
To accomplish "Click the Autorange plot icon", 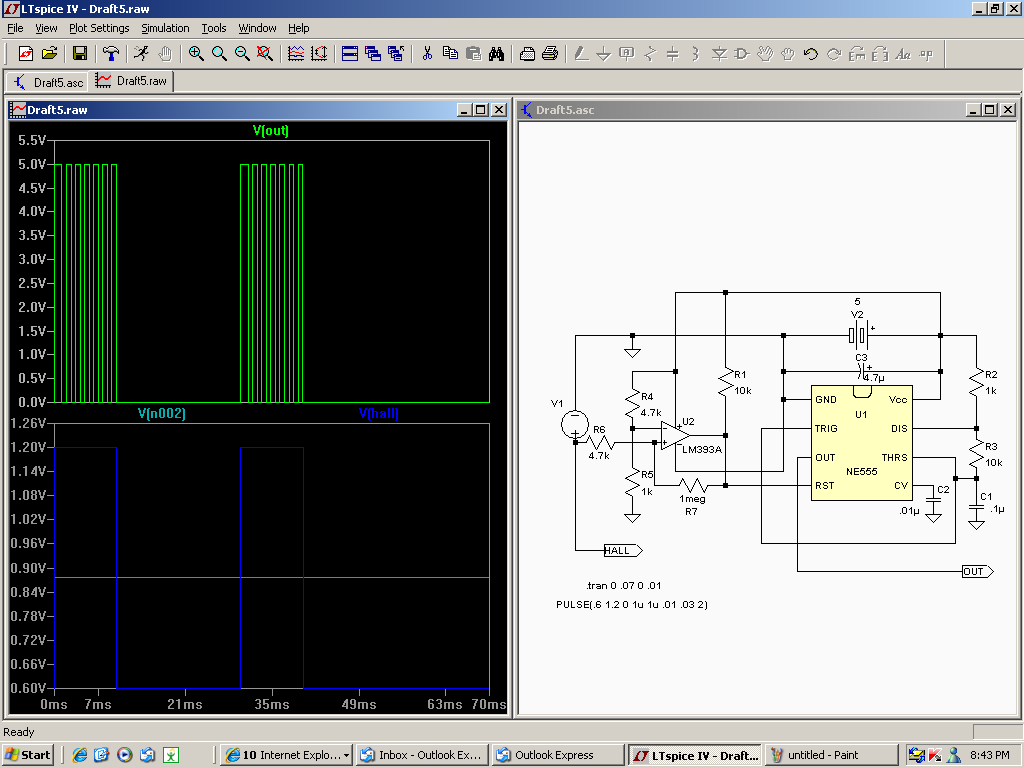I will point(319,54).
